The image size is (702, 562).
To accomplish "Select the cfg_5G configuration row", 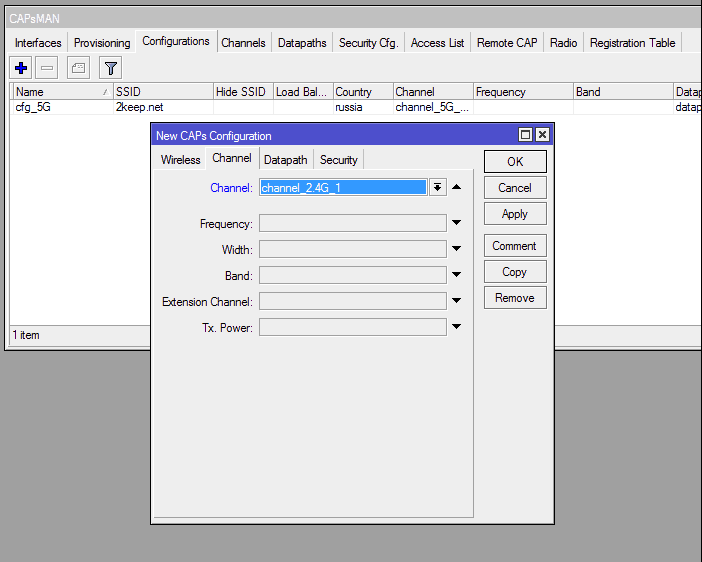I will tap(60, 107).
